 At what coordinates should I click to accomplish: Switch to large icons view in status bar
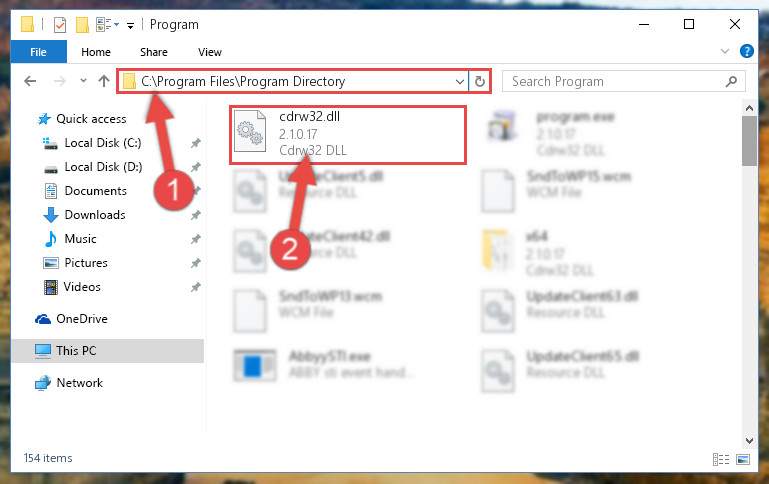click(x=743, y=459)
